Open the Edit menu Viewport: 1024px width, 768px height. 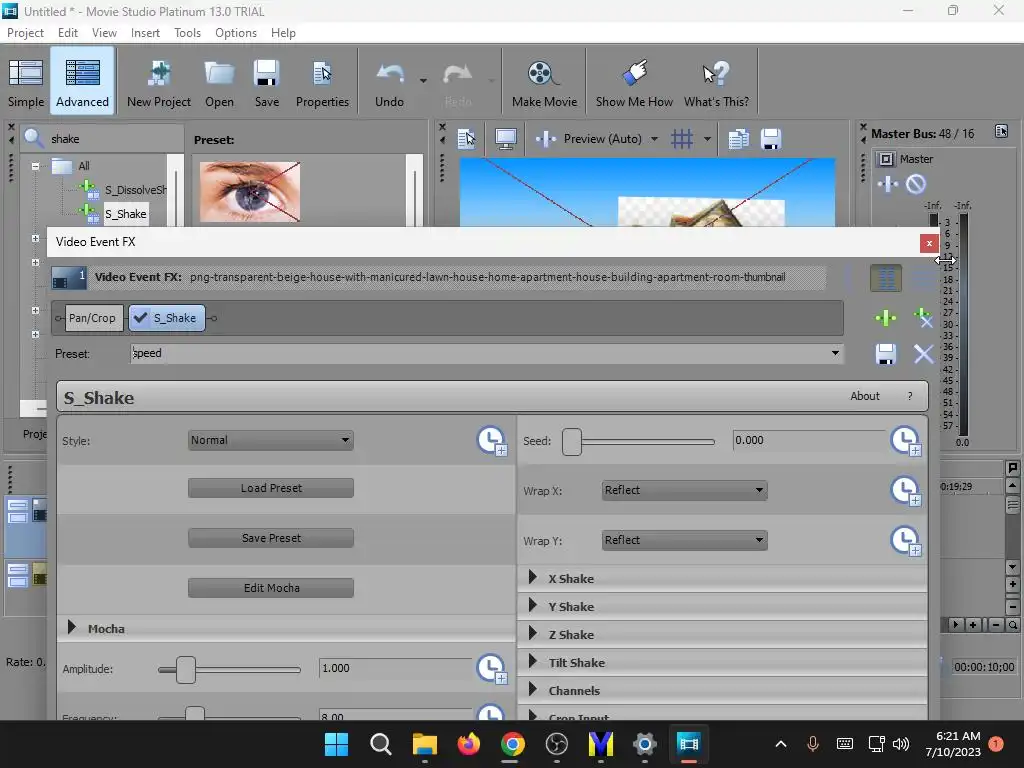pos(67,33)
